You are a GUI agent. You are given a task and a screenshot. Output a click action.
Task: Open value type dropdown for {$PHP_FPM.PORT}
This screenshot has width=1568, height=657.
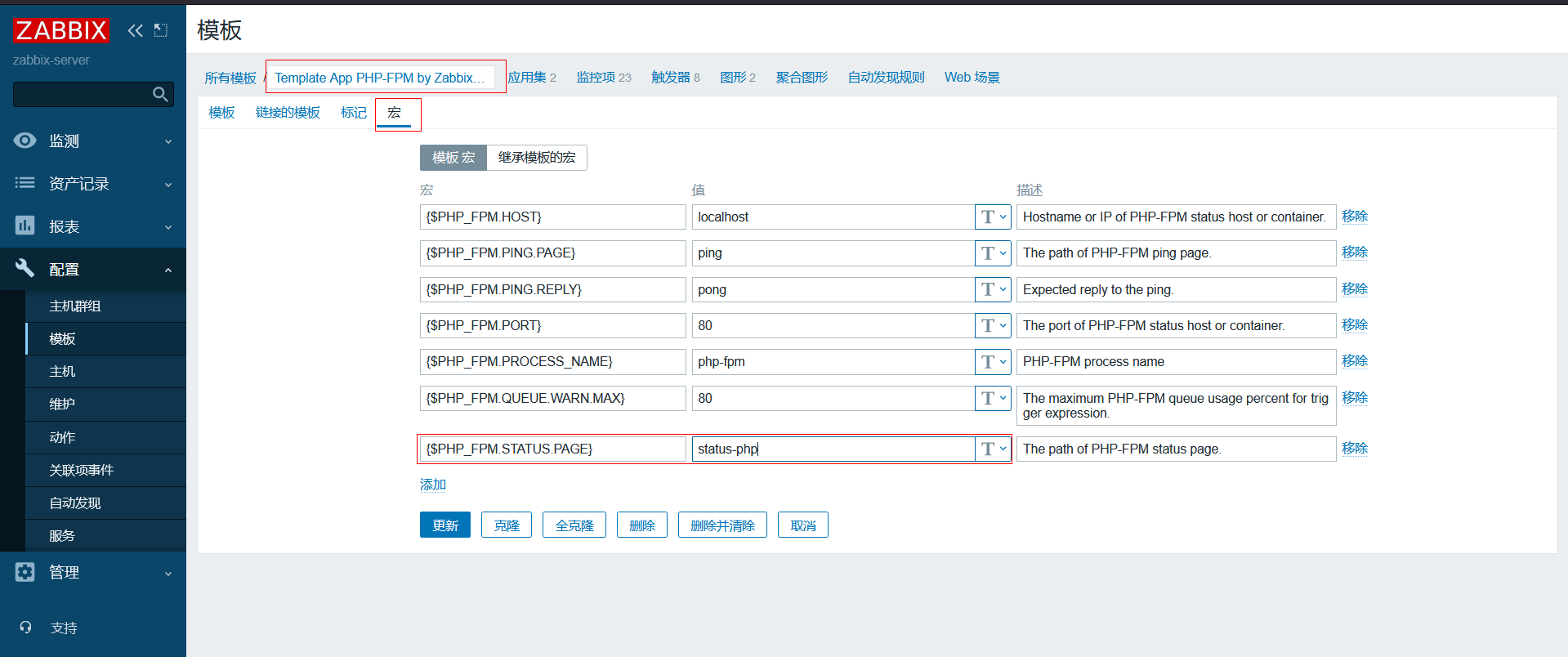click(x=993, y=325)
